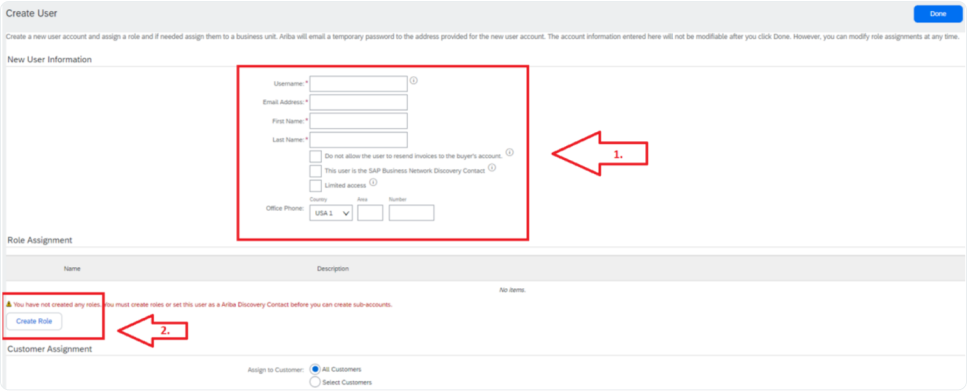The height and width of the screenshot is (391, 967).
Task: Open the USA 1 country code dropdown
Action: click(331, 213)
